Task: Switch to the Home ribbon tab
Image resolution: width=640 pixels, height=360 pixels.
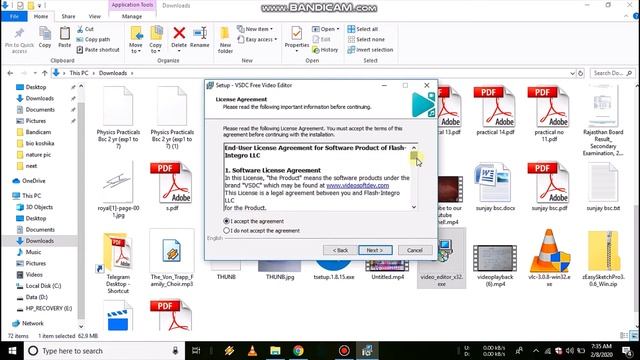Action: click(x=40, y=16)
